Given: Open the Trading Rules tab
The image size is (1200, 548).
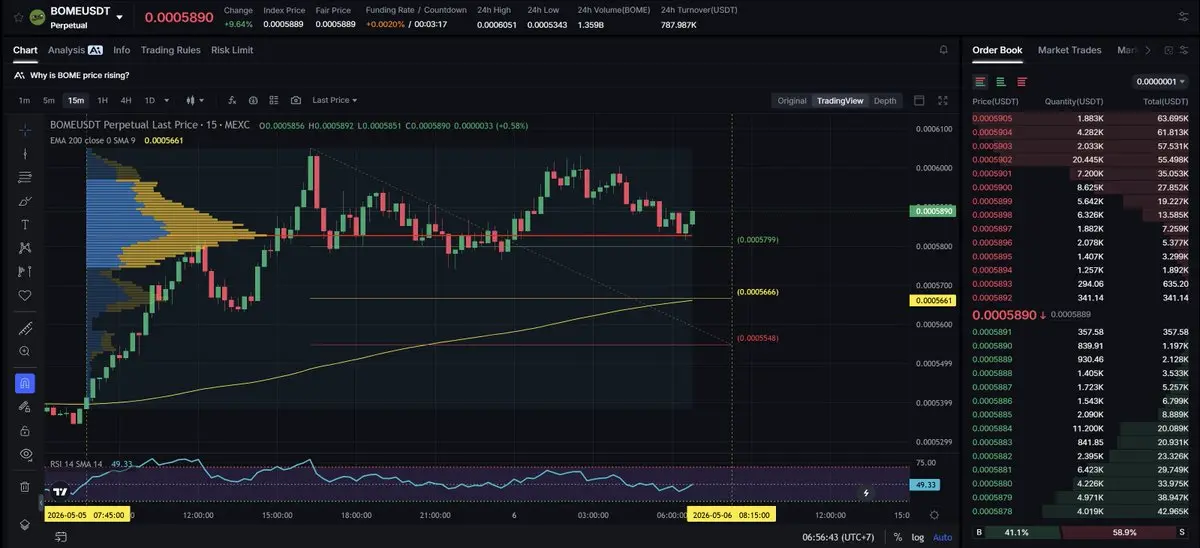Looking at the screenshot, I should [x=170, y=50].
